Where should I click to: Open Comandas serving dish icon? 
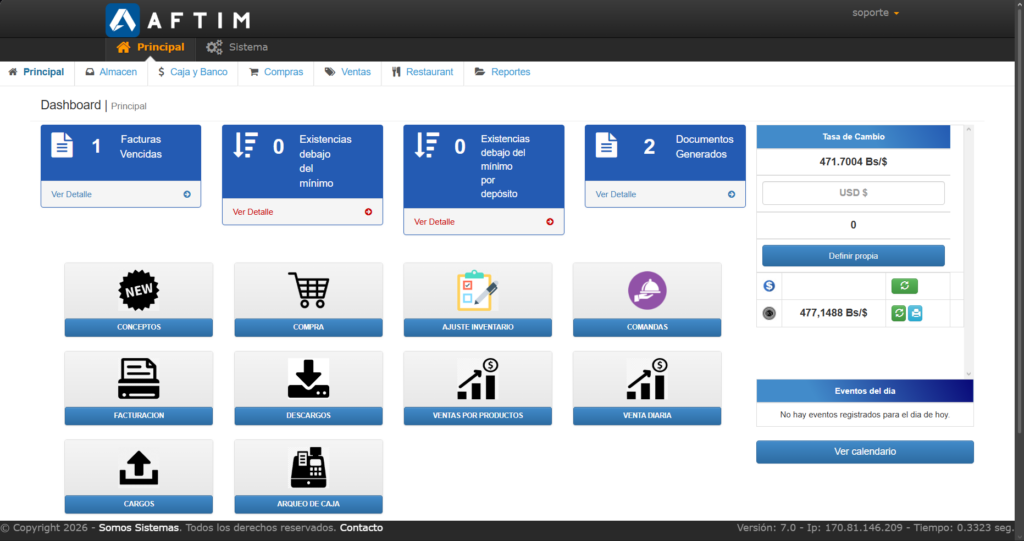646,291
